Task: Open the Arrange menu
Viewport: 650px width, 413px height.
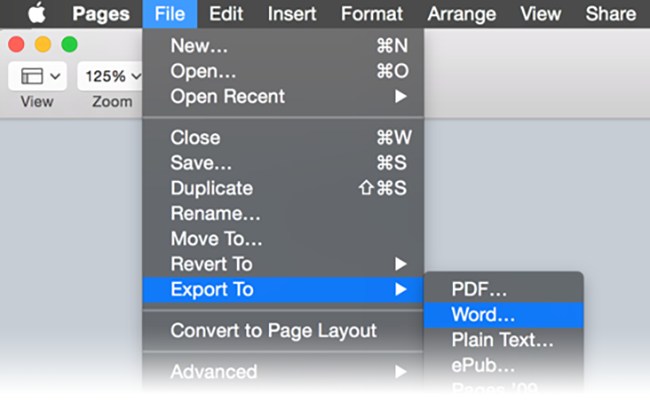Action: point(461,14)
